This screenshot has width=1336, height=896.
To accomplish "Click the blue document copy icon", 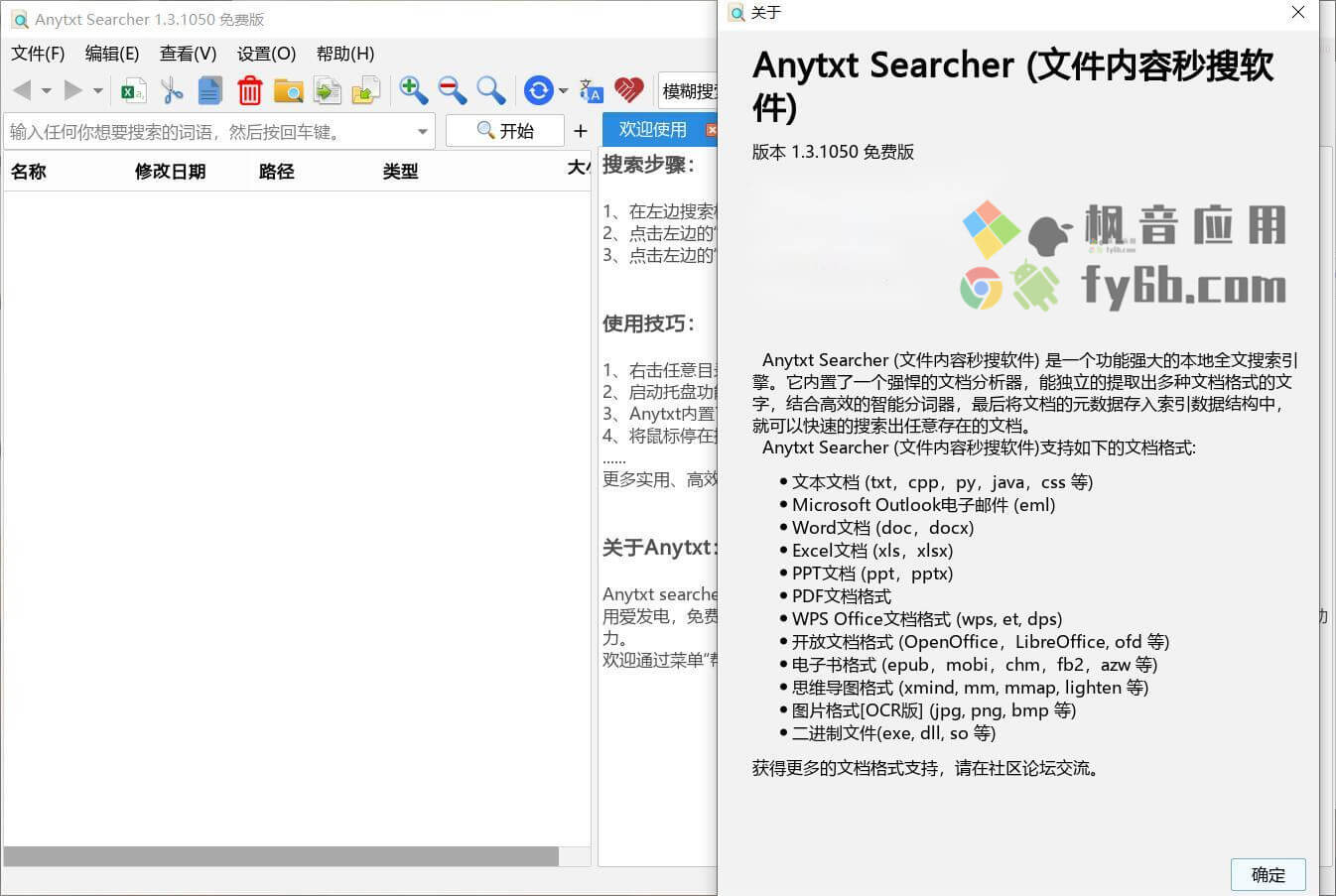I will (x=209, y=91).
